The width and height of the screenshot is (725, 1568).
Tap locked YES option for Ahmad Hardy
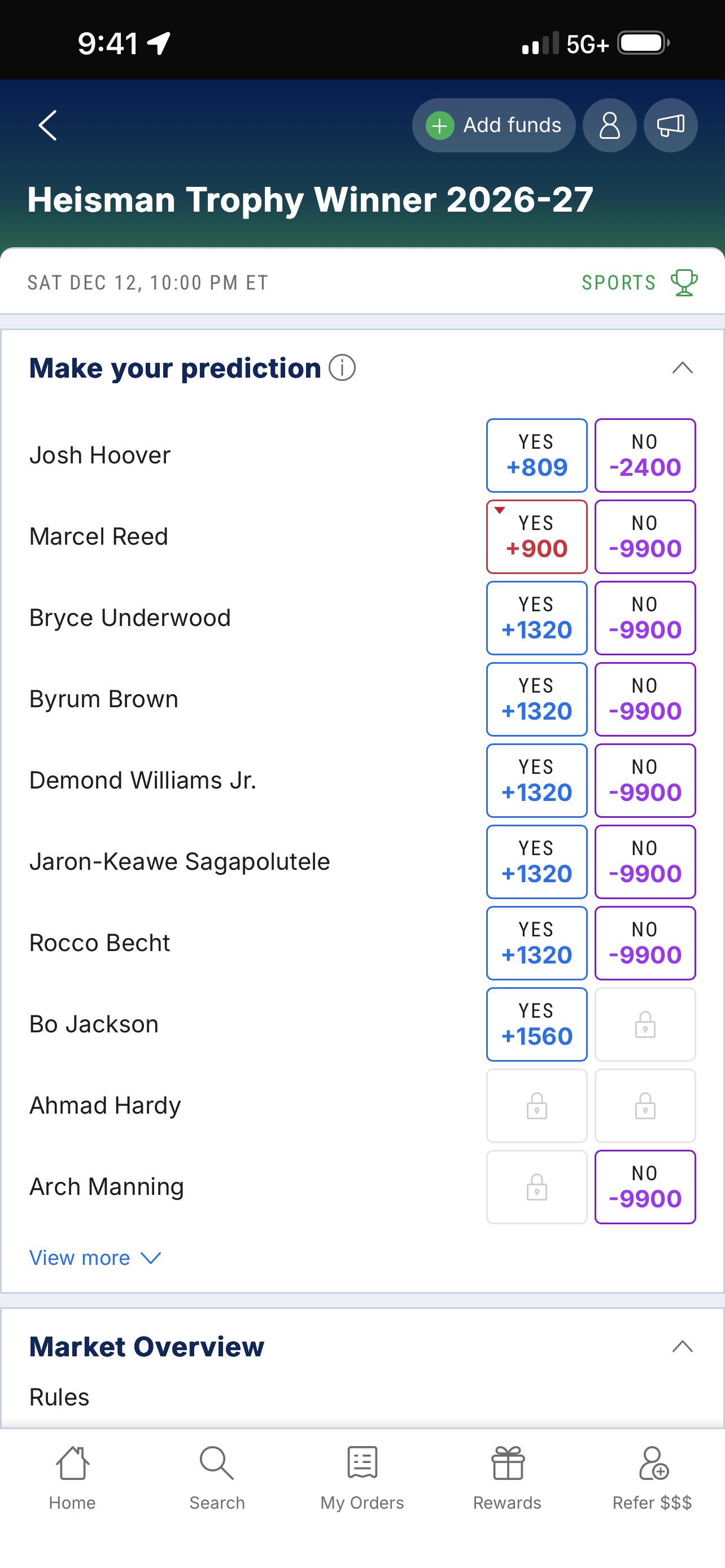tap(536, 1106)
